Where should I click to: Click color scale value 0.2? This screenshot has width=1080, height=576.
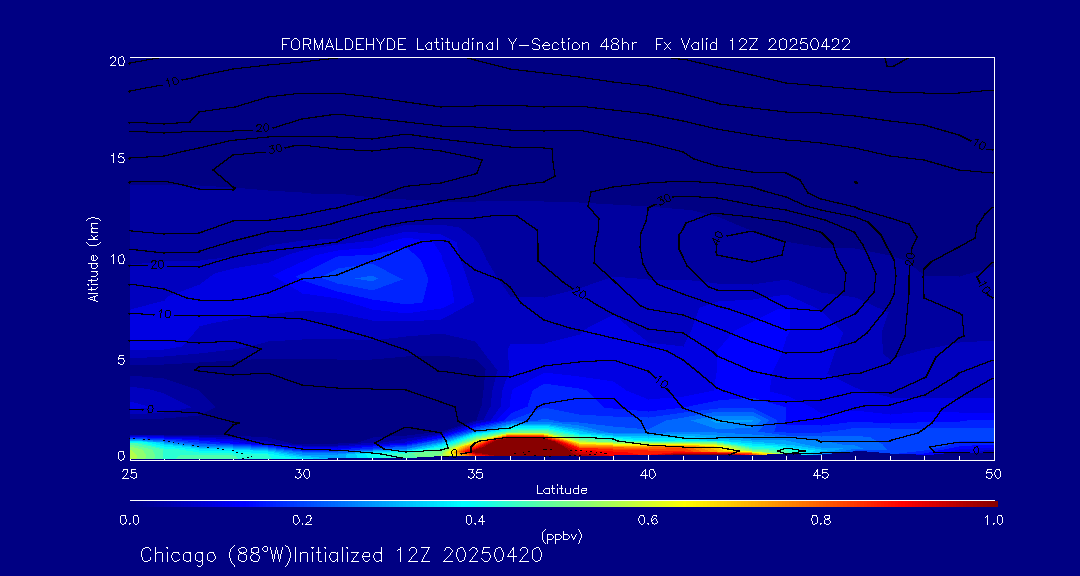tap(303, 520)
